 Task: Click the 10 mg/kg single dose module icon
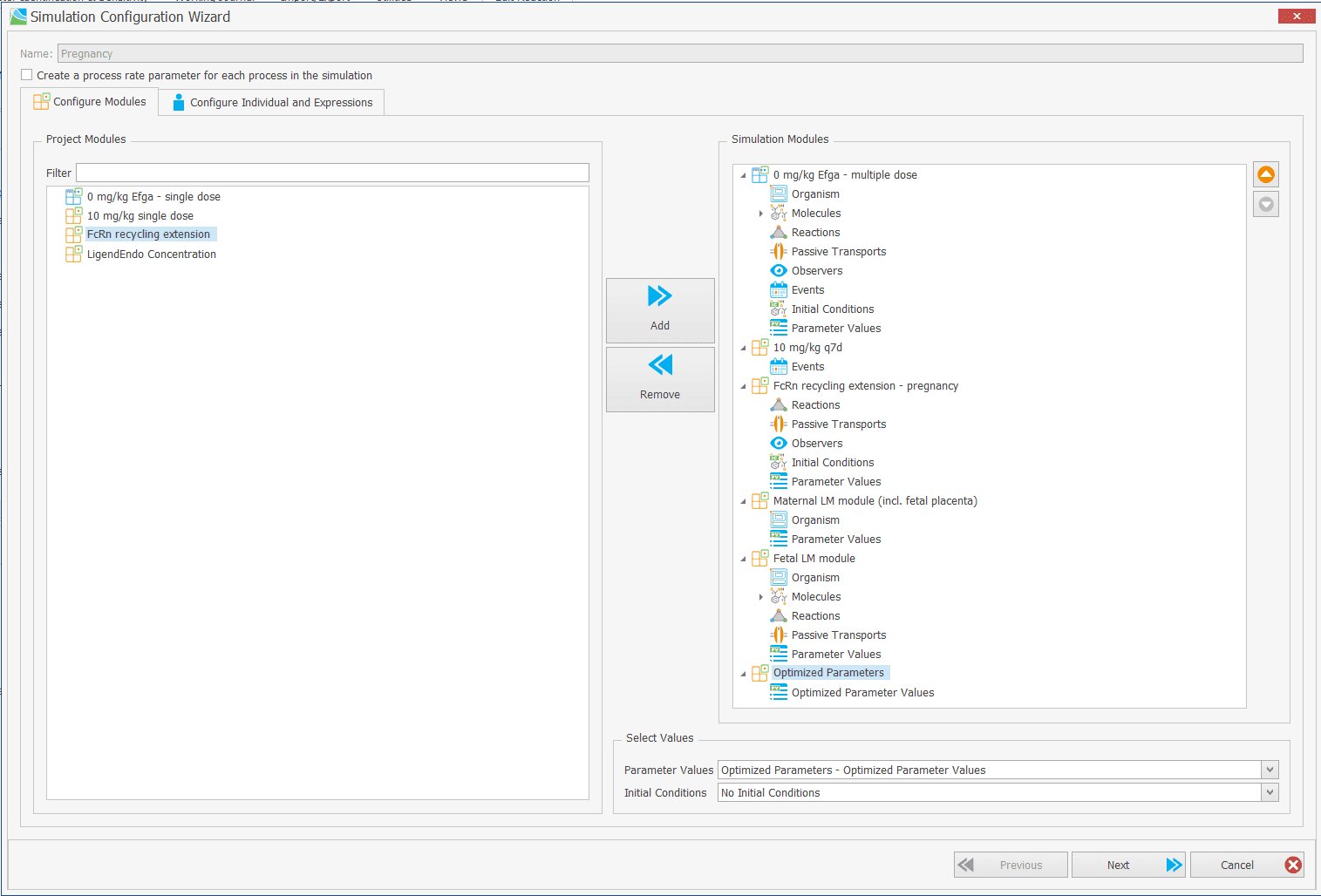click(74, 216)
